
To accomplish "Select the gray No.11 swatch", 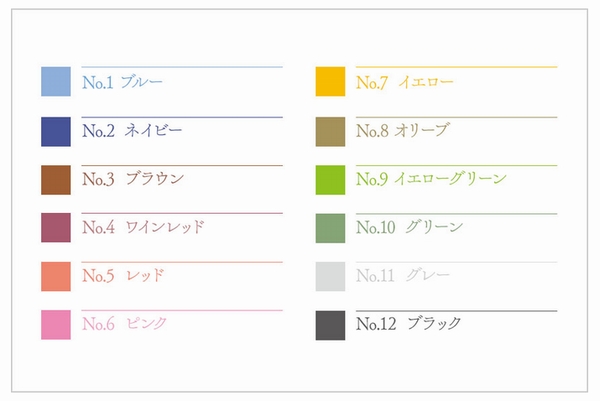I will pos(330,276).
